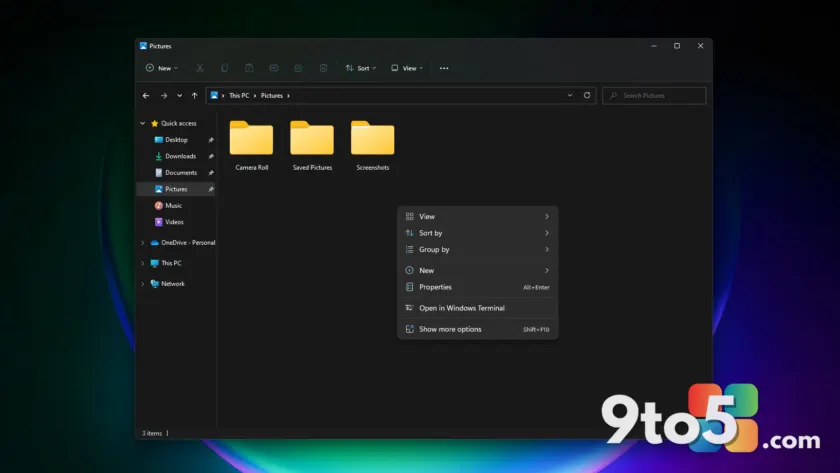840x473 pixels.
Task: Expand the Network tree node
Action: (142, 284)
